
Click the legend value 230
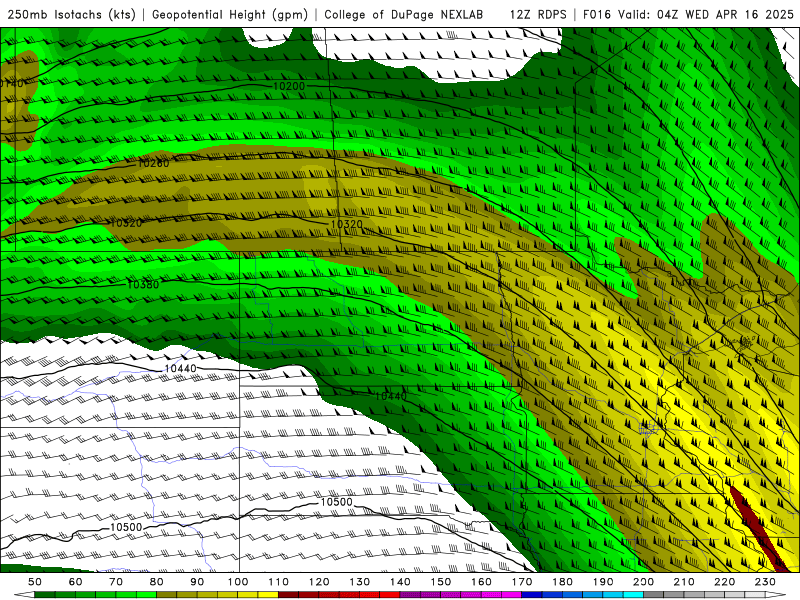coord(765,582)
